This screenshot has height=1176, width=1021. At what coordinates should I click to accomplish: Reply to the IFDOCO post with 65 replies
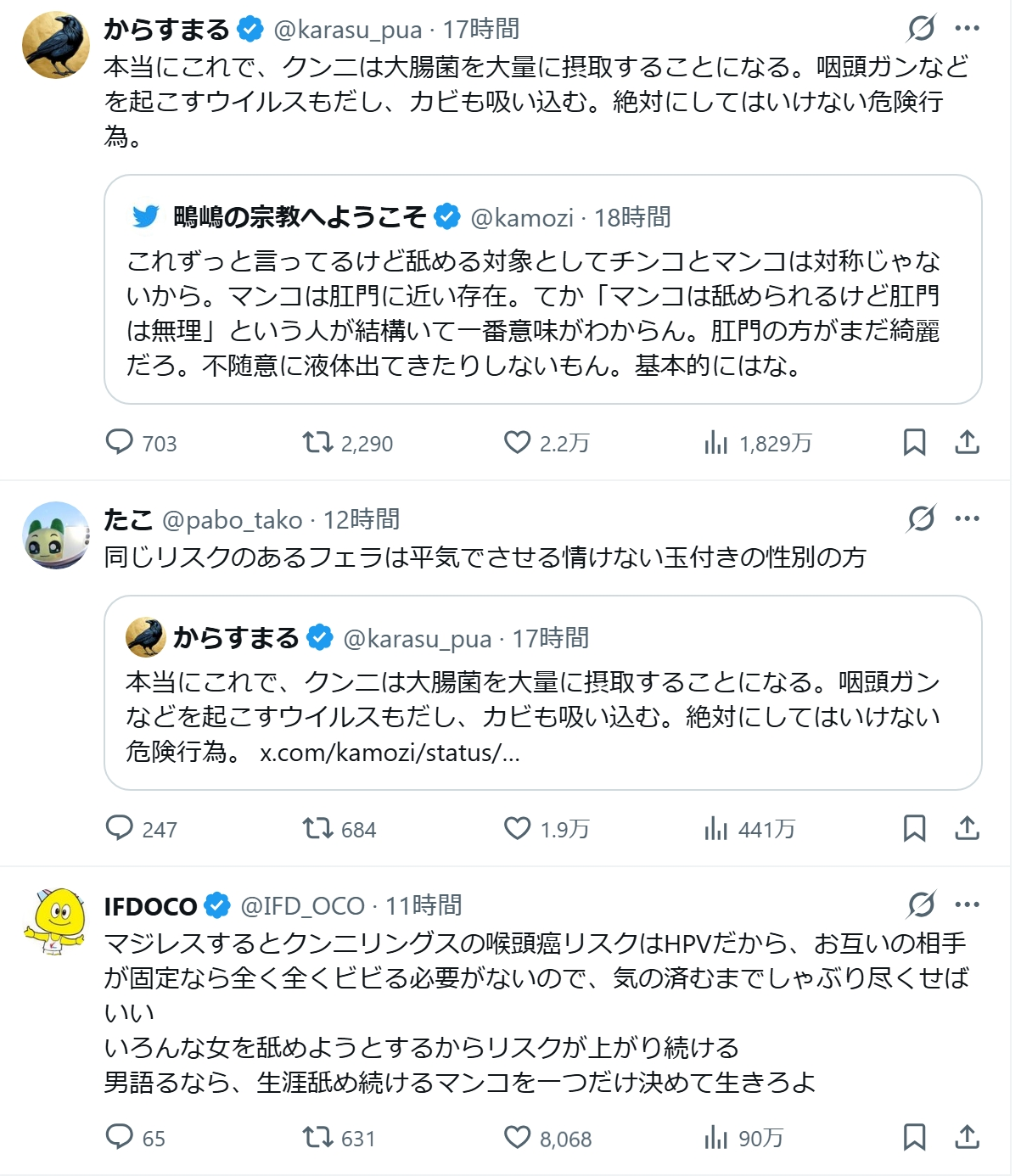coord(120,1137)
